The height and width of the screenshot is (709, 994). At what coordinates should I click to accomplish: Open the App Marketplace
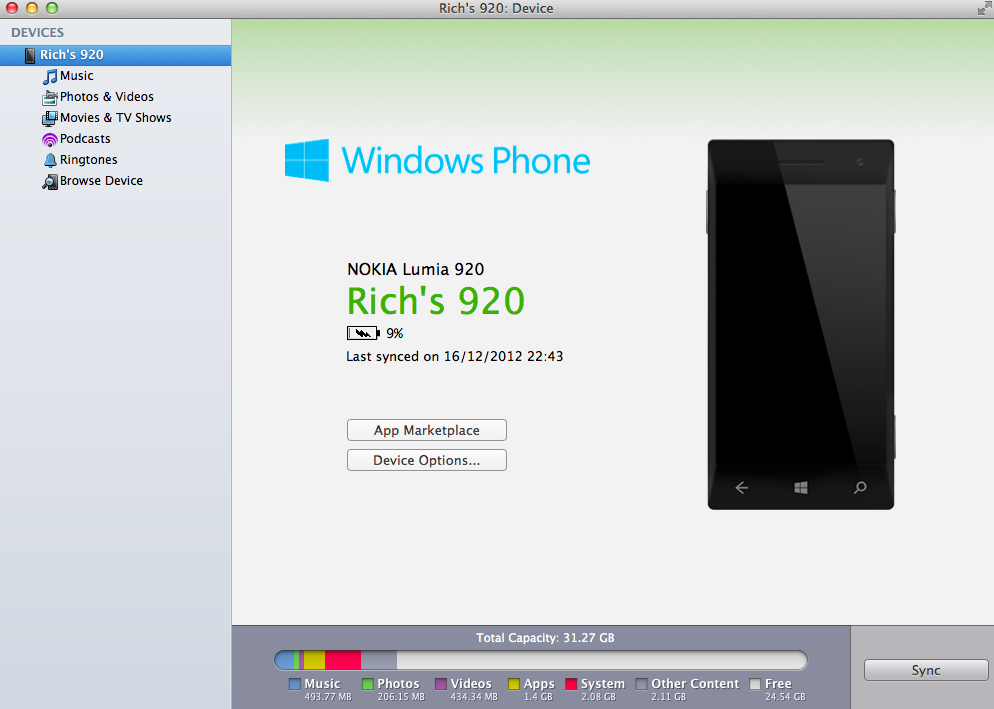point(426,429)
